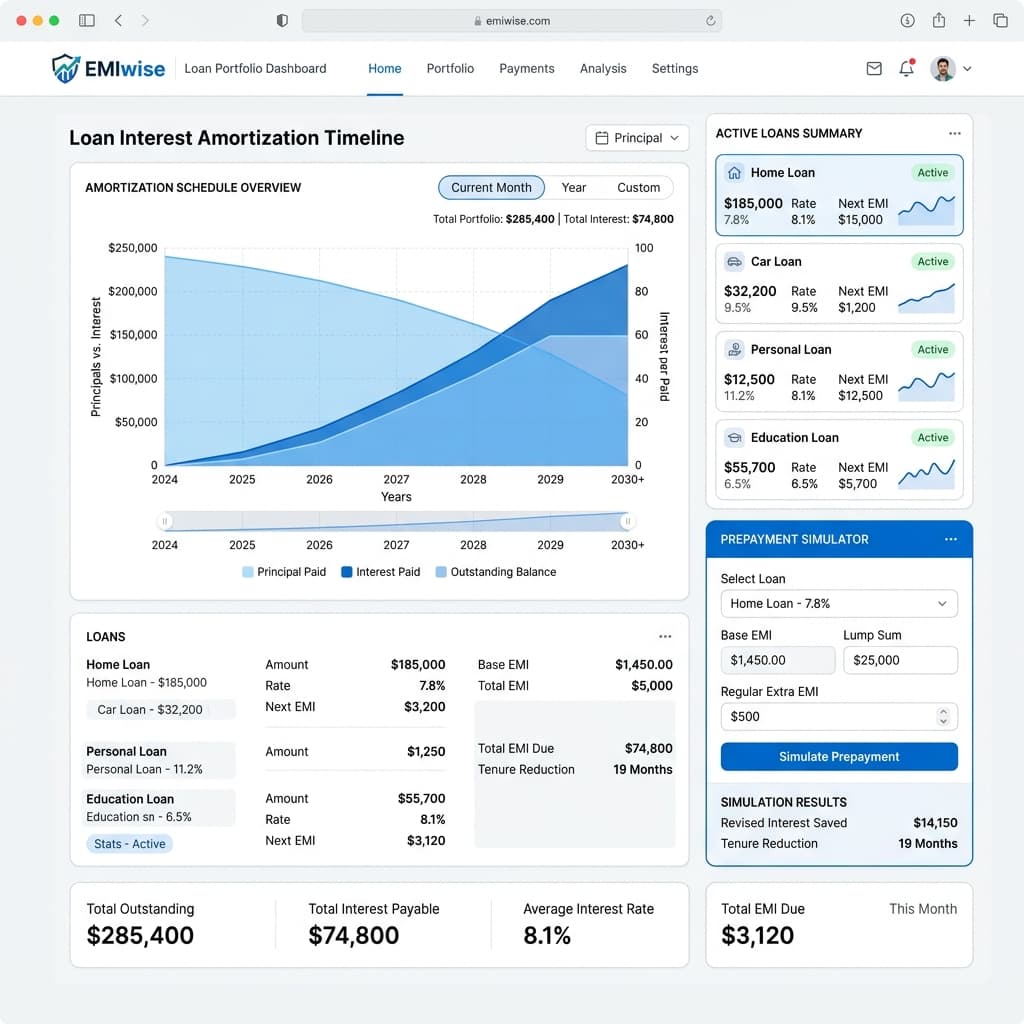
Task: Open the Education Loan sparkline chart
Action: pyautogui.click(x=926, y=475)
